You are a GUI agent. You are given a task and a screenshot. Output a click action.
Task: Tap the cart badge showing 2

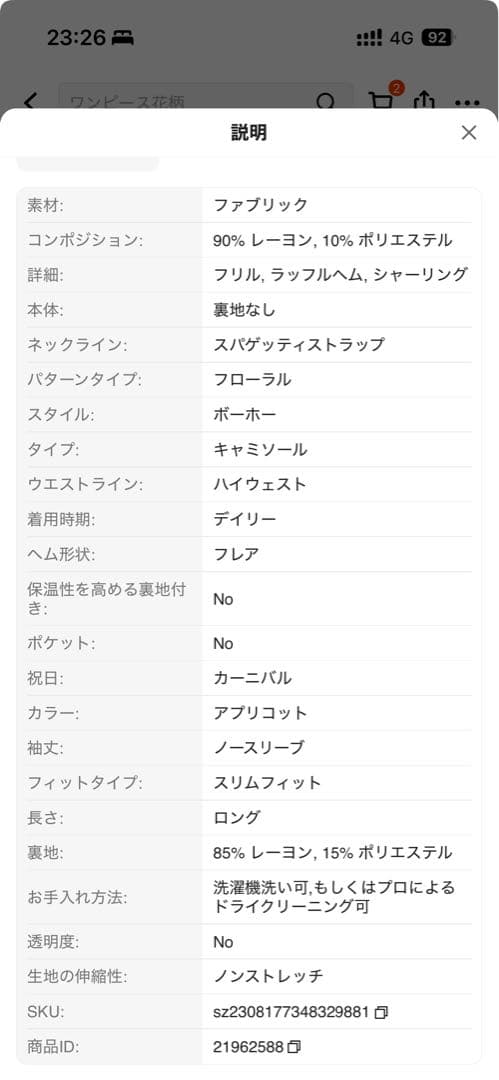coord(396,88)
